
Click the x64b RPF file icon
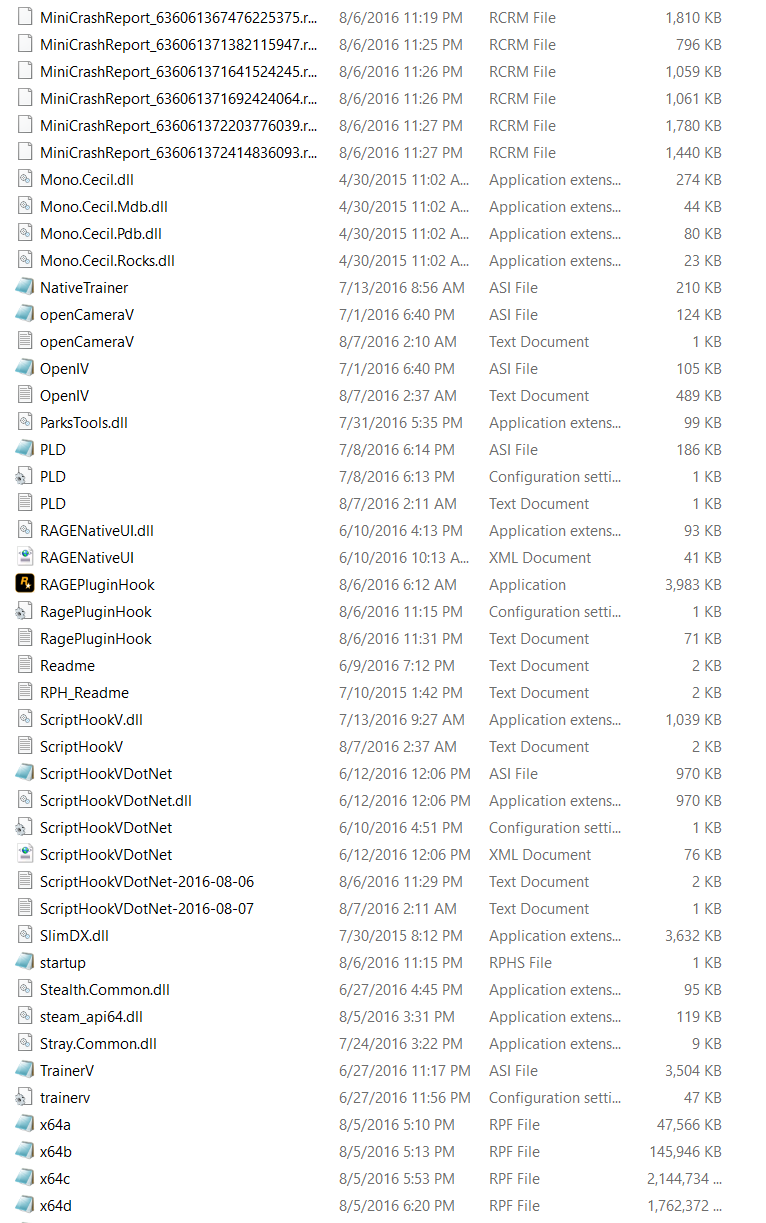click(x=25, y=1151)
